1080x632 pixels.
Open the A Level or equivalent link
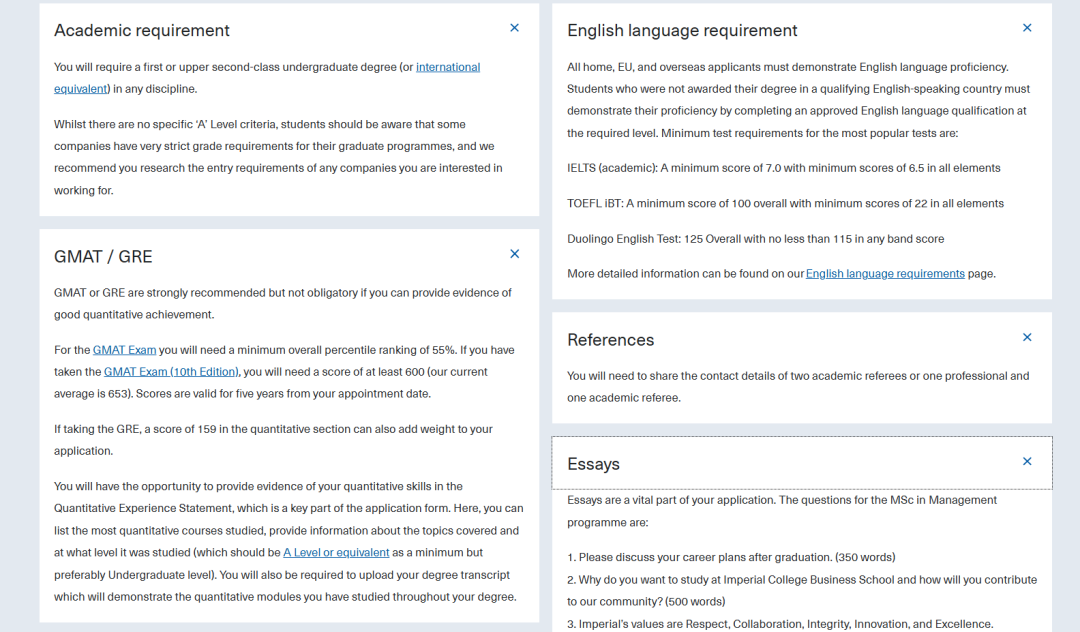point(336,553)
